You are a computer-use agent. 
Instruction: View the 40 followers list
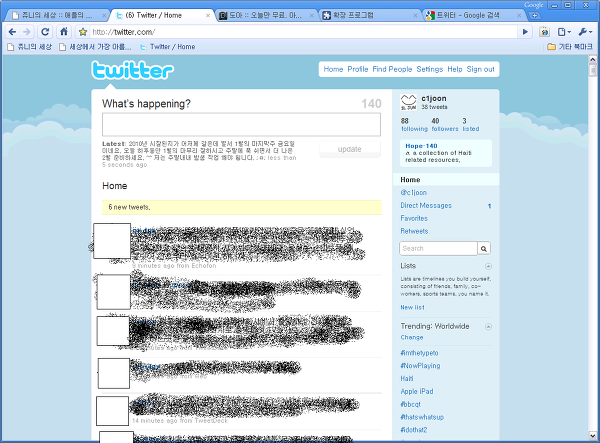click(x=445, y=125)
